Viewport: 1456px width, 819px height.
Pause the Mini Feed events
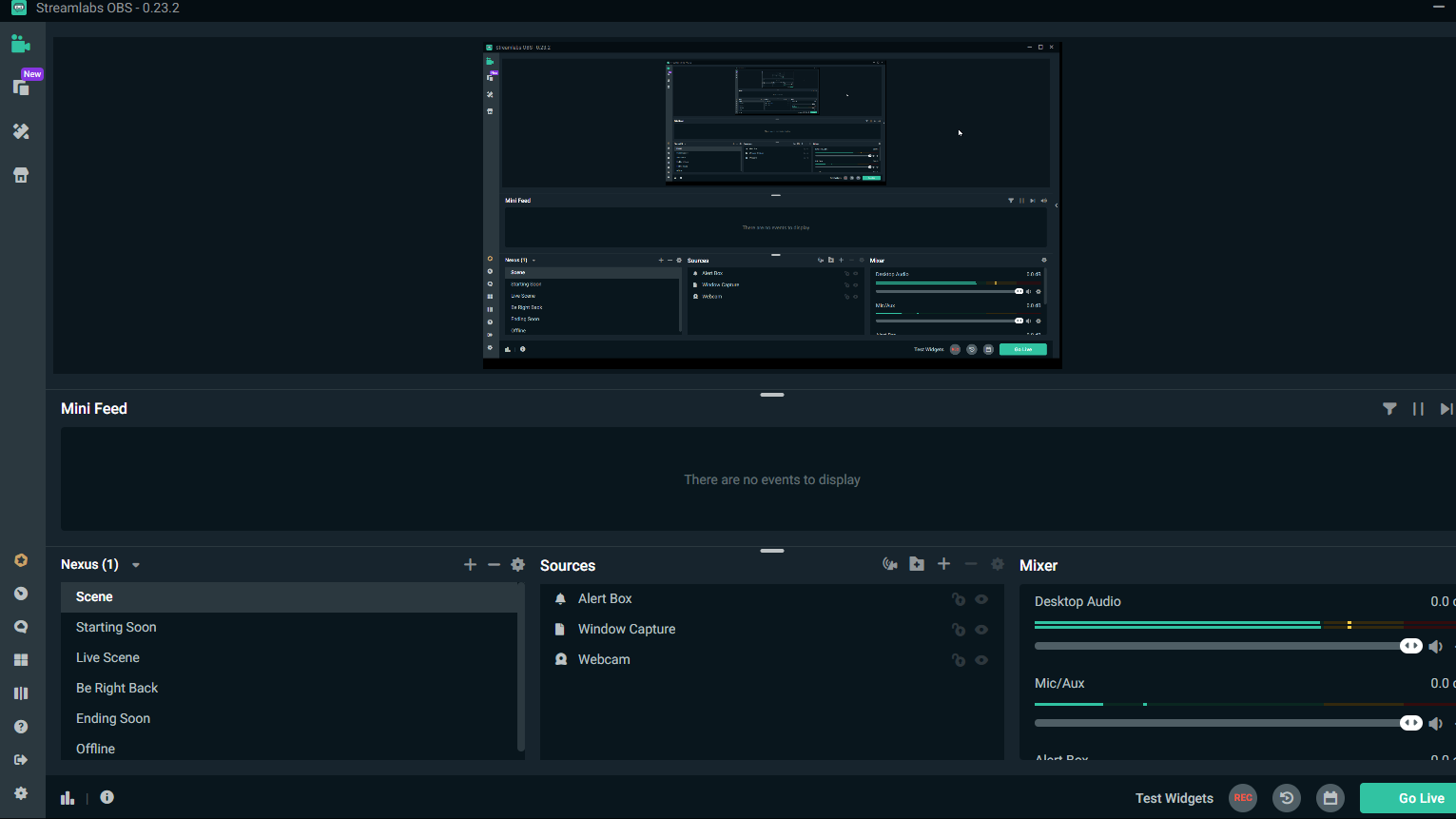pyautogui.click(x=1418, y=409)
